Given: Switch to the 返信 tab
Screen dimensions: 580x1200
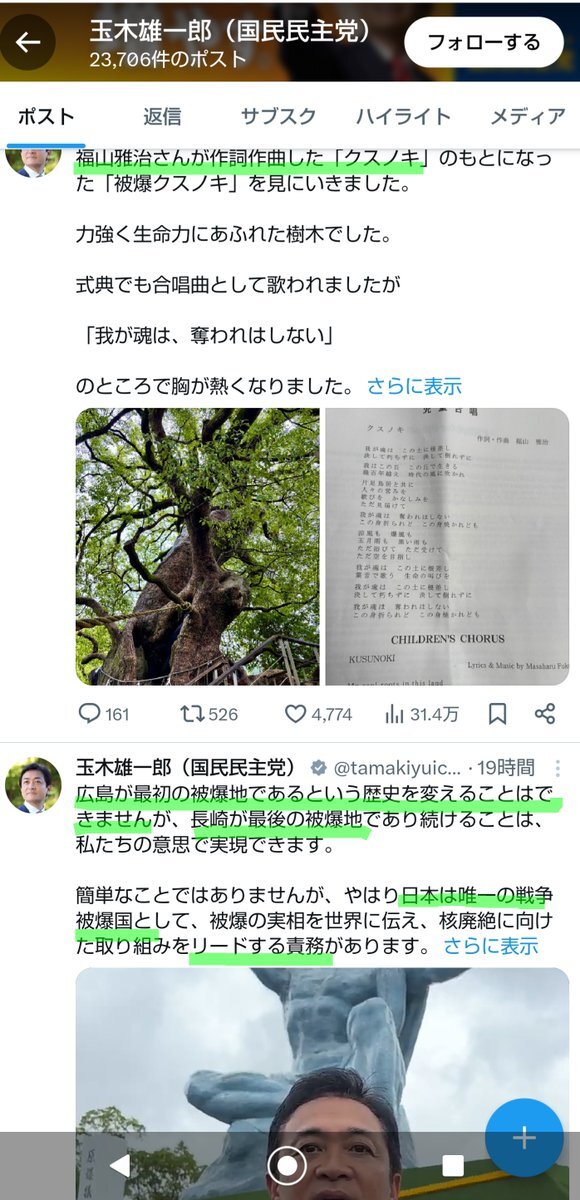Looking at the screenshot, I should pos(162,116).
